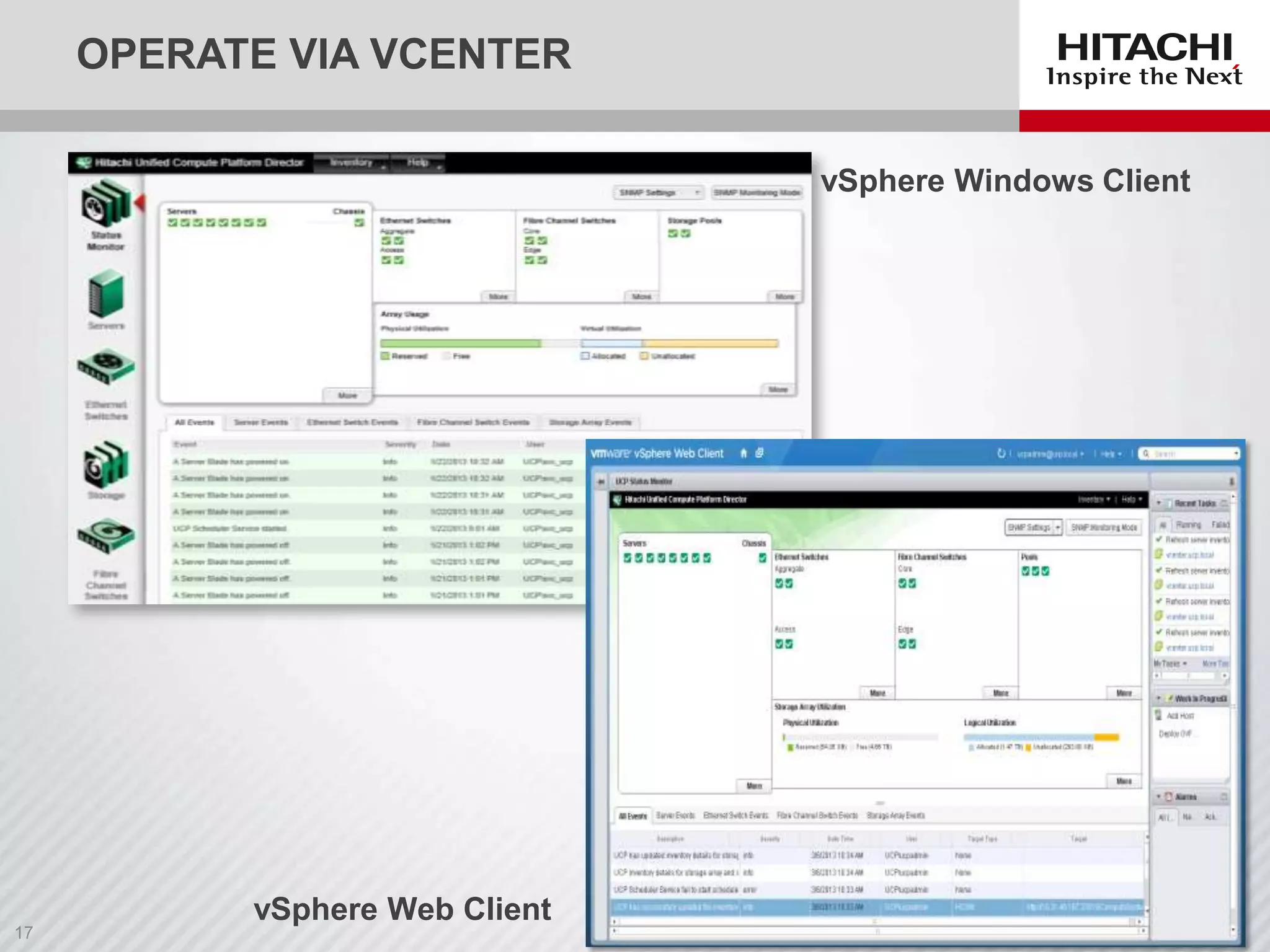Open the logged-in user dropdown in Web Client header

[1050, 454]
